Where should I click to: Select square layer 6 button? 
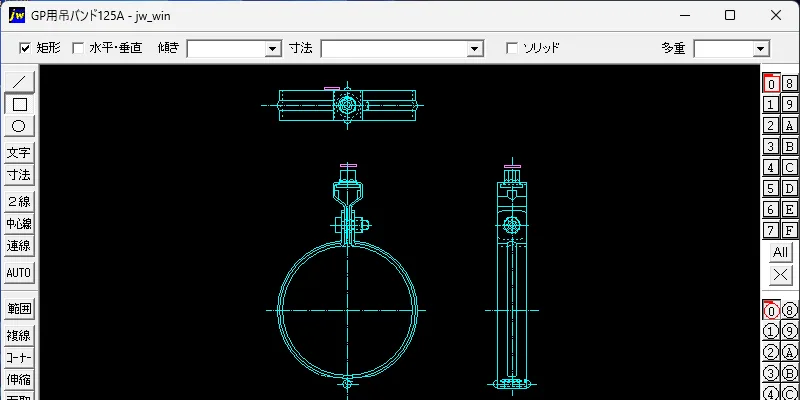tap(771, 209)
